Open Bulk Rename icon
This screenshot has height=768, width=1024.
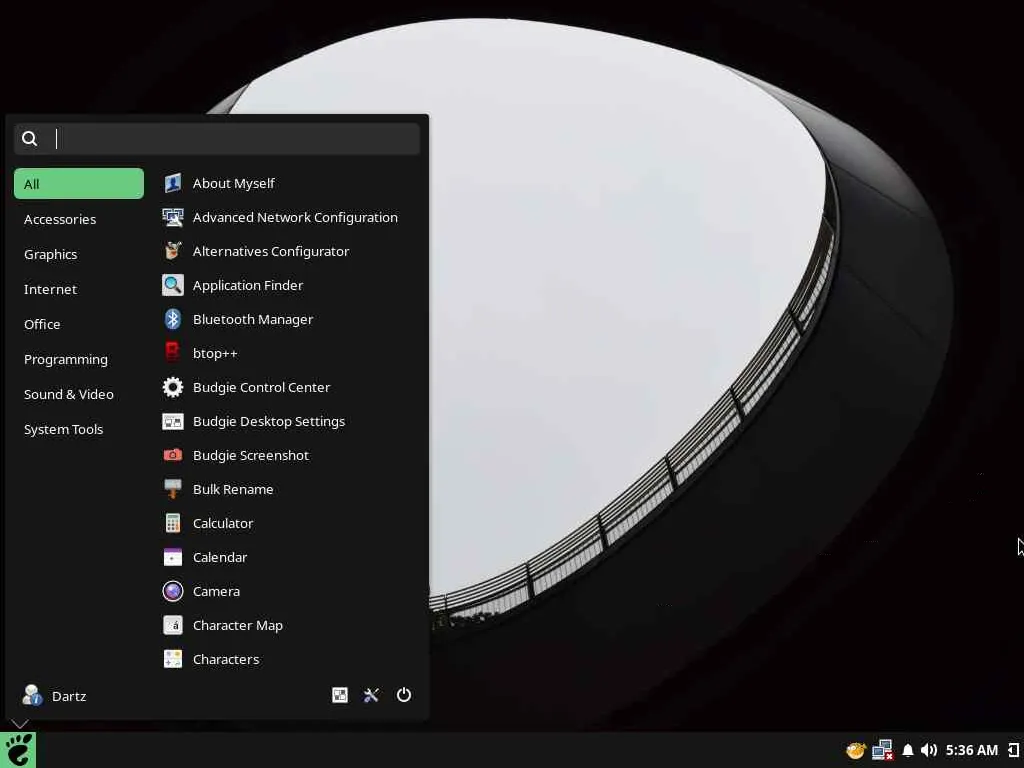(x=172, y=489)
